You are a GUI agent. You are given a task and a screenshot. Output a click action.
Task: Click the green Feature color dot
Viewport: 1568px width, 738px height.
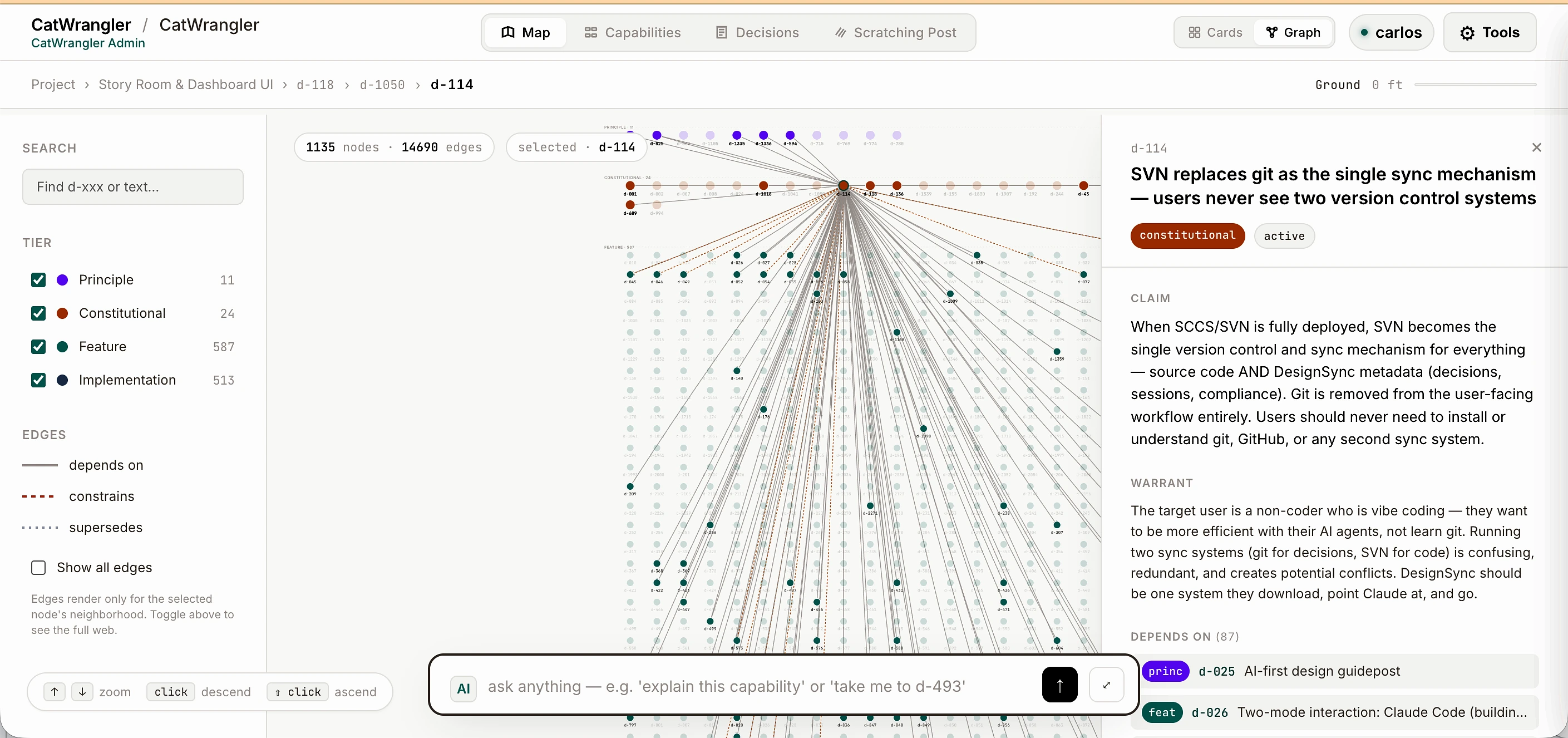click(x=62, y=347)
